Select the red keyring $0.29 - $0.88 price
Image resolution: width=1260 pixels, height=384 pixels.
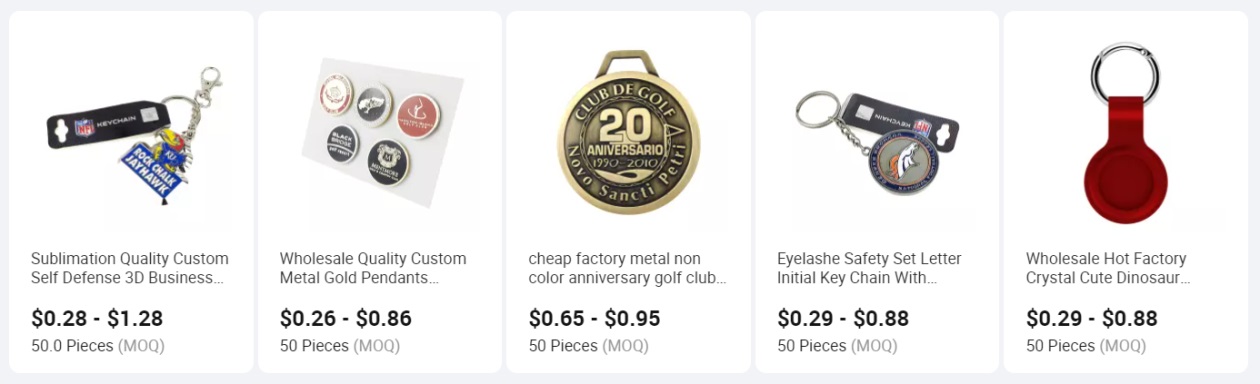[1092, 319]
